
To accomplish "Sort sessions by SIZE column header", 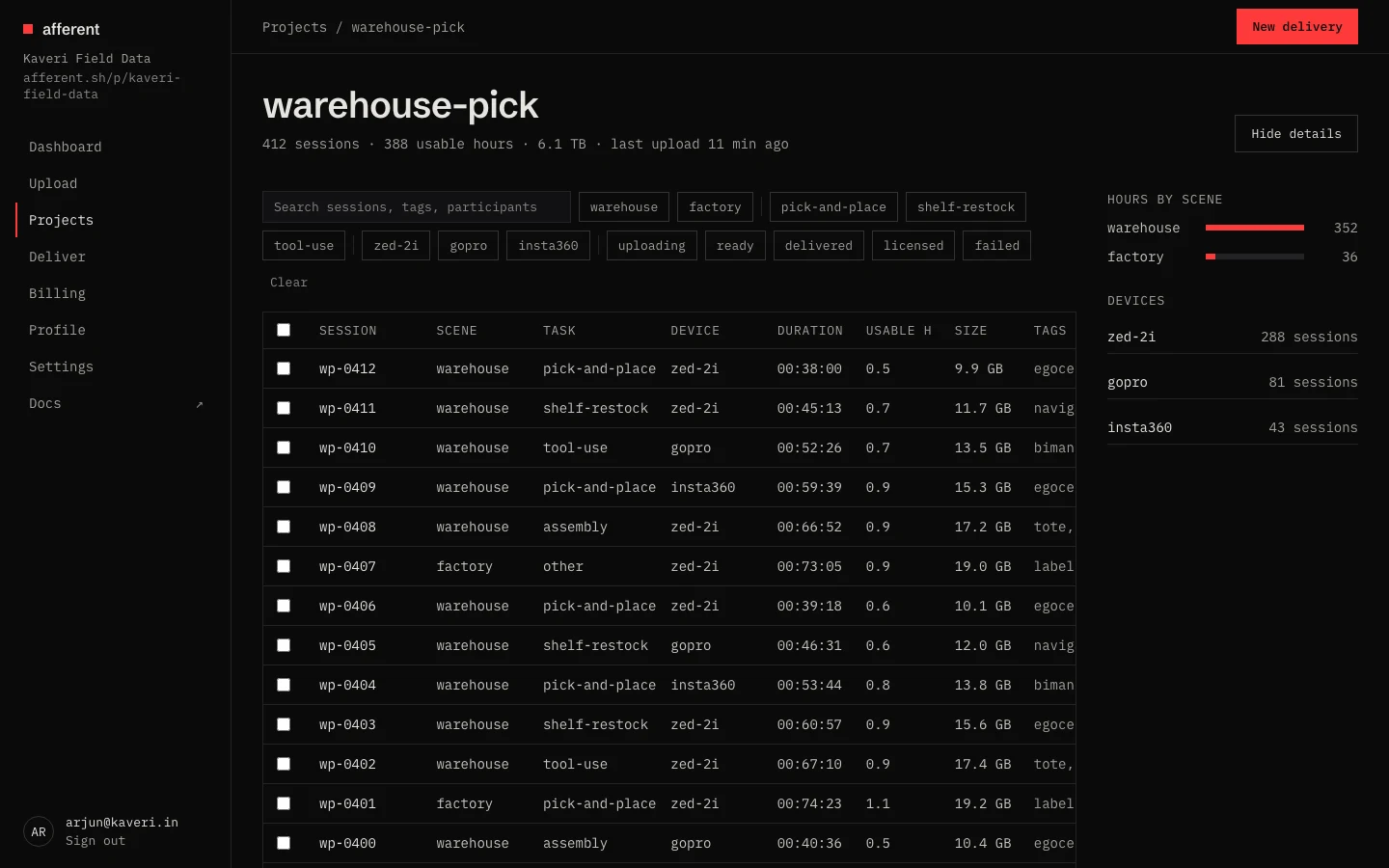I will pos(970,331).
